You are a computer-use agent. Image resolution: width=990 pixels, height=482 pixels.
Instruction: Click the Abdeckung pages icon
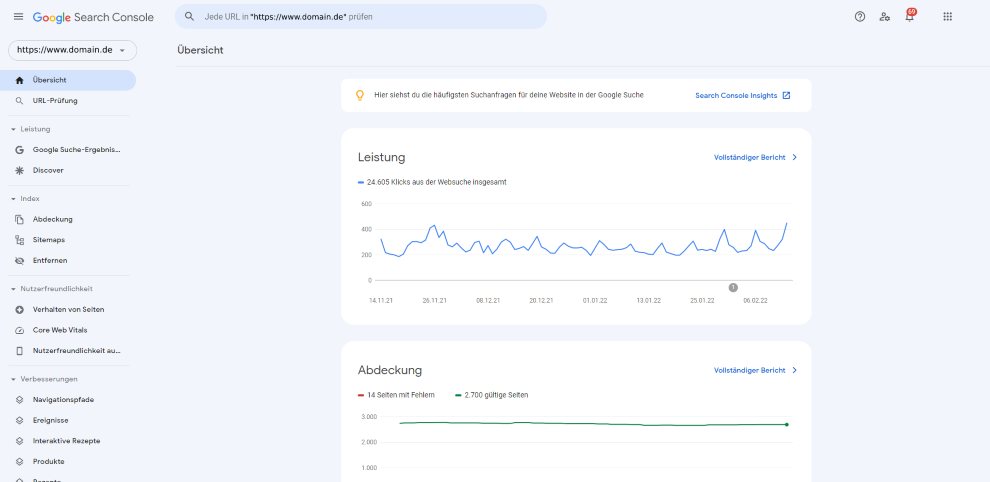pos(20,219)
